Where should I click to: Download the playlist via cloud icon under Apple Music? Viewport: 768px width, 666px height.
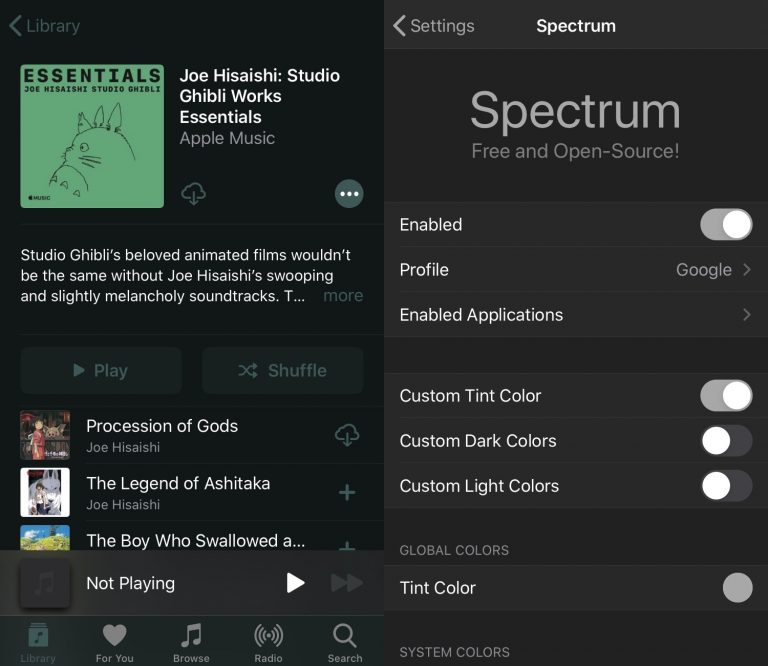pos(193,193)
